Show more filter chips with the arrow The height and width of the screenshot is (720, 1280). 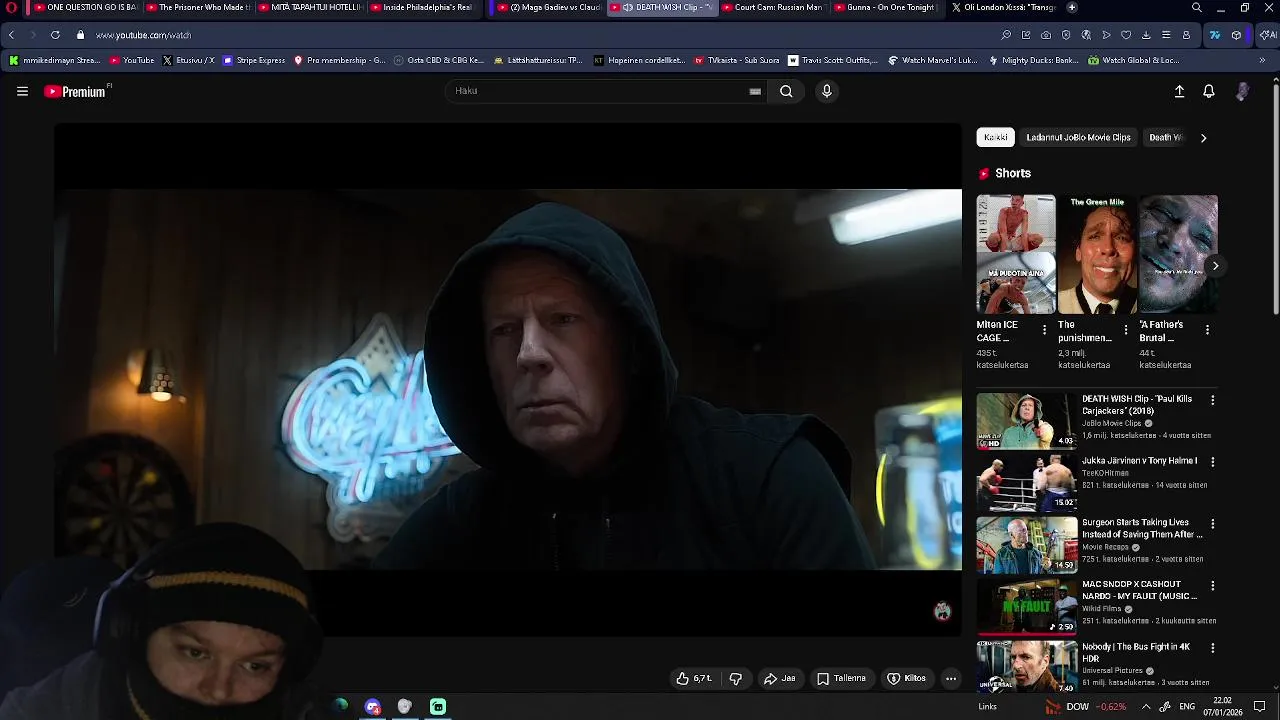[1203, 137]
